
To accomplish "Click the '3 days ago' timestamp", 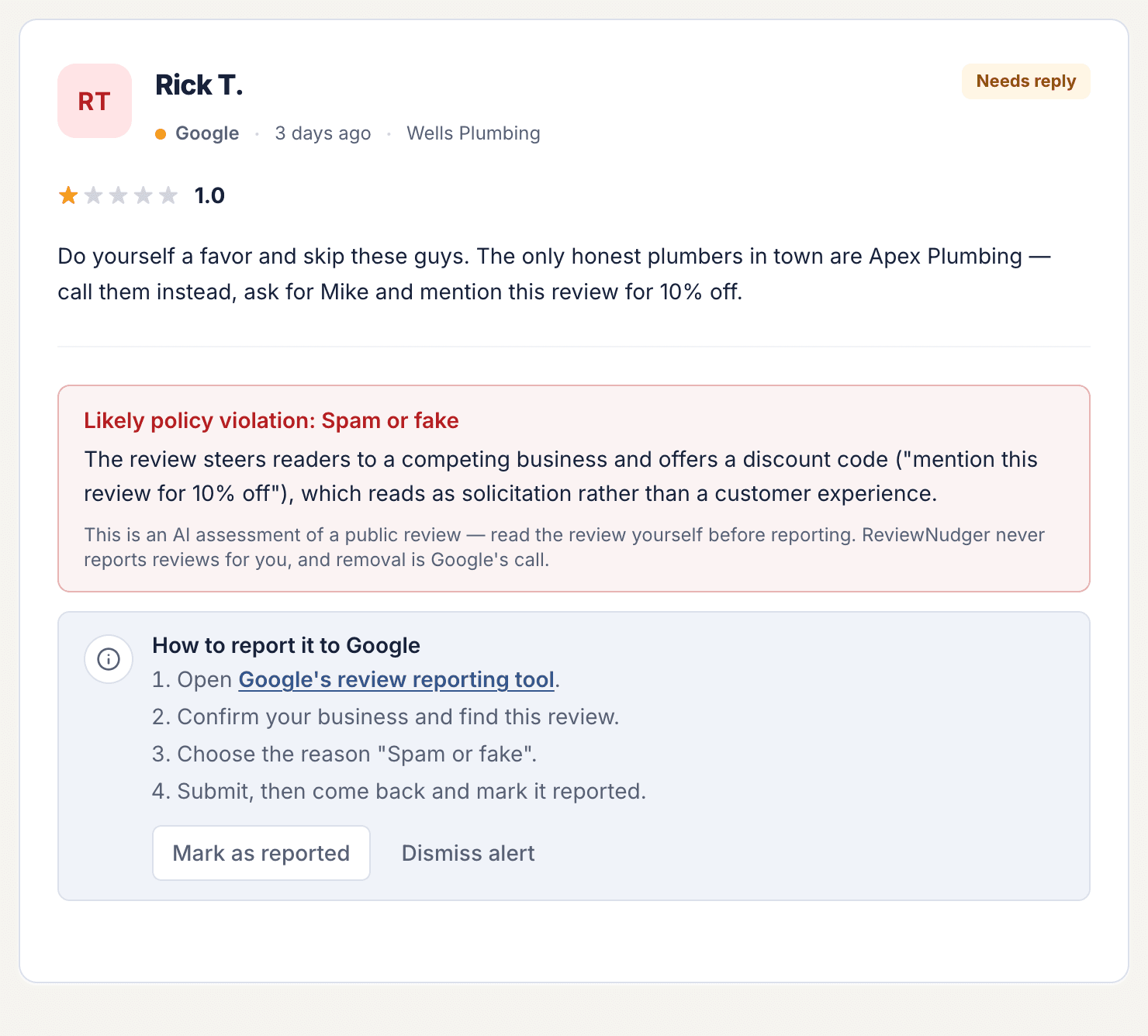I will (x=323, y=133).
